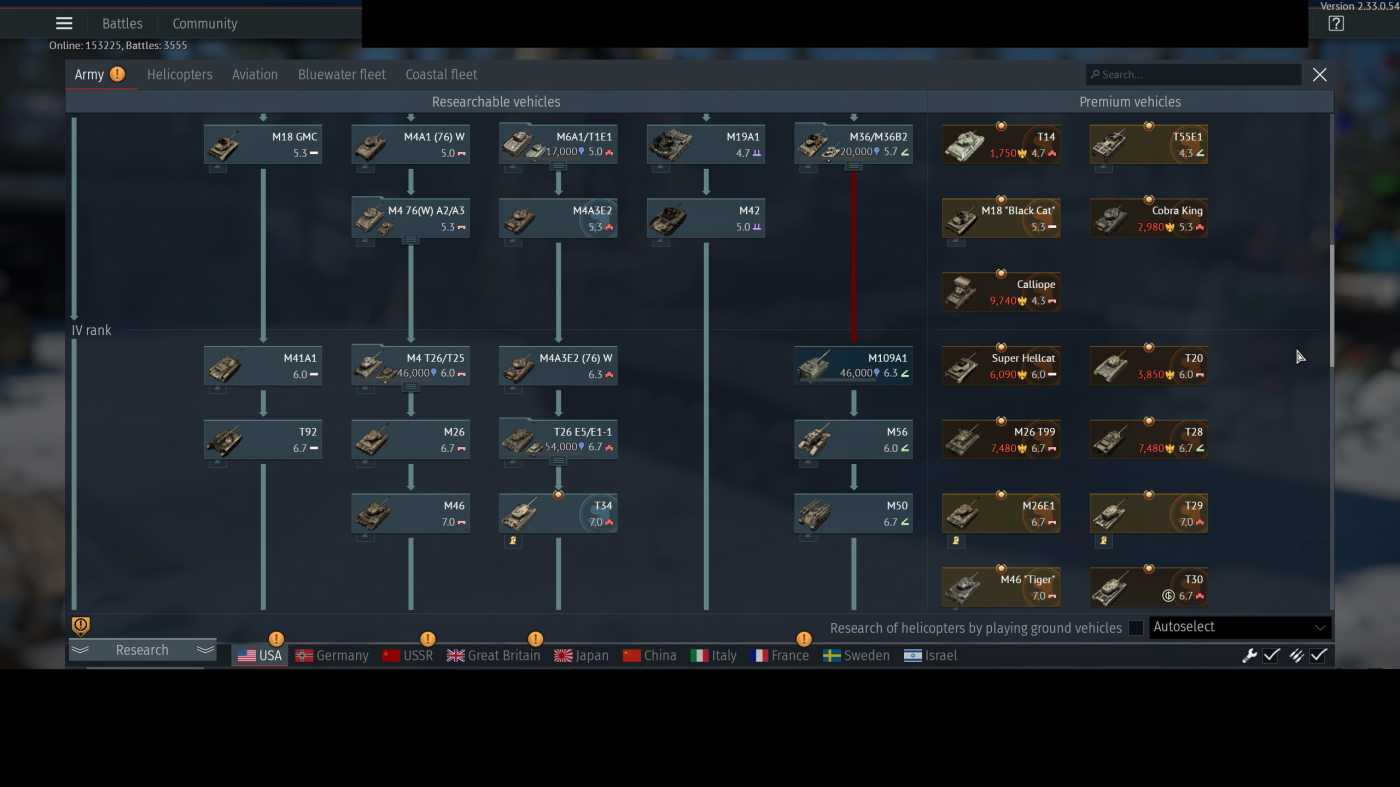Switch to the Aviation tab
Image resolution: width=1400 pixels, height=787 pixels.
pos(255,74)
